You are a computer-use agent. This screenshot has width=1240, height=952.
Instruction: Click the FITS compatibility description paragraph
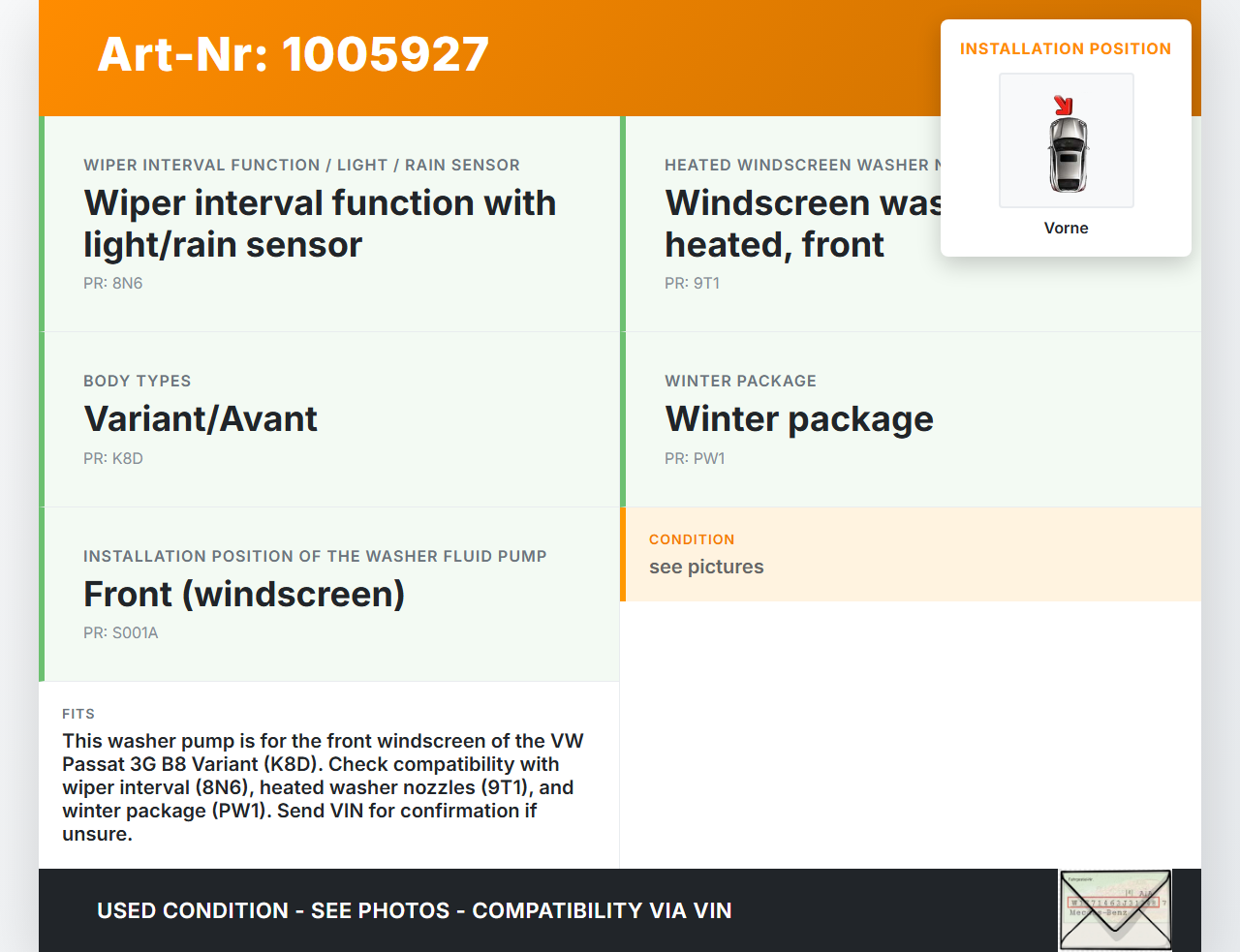point(323,786)
